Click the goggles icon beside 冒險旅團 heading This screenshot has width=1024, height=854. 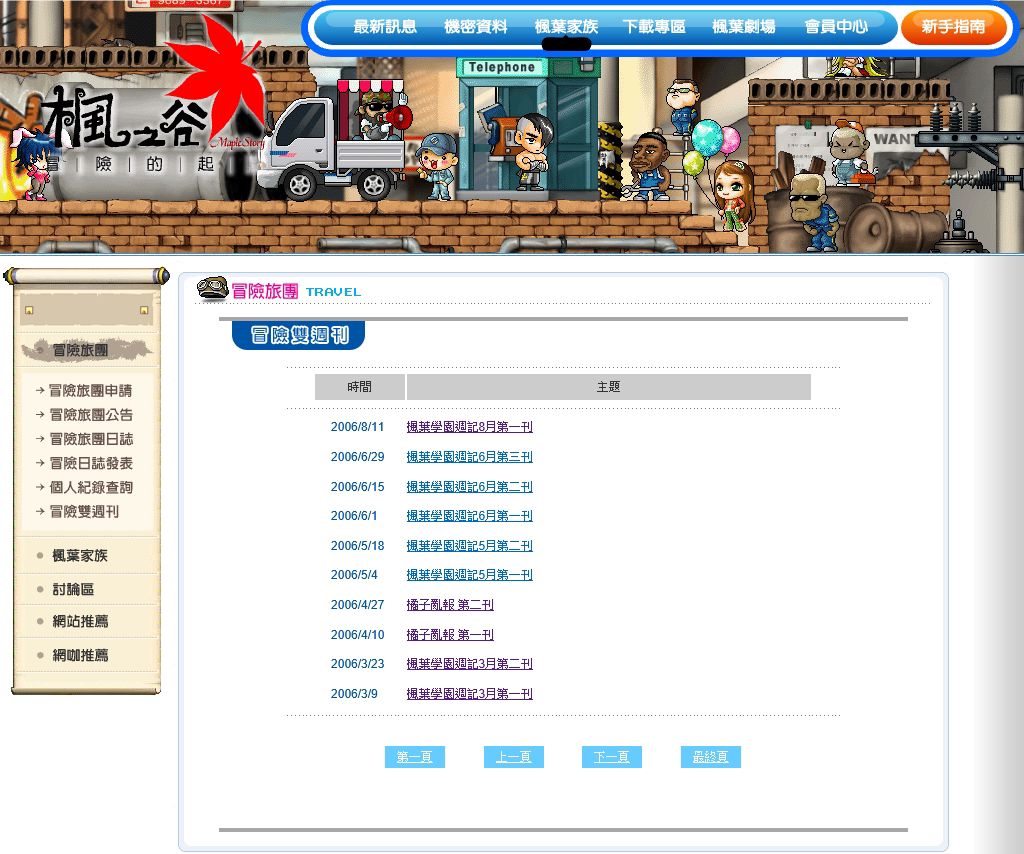[x=212, y=290]
